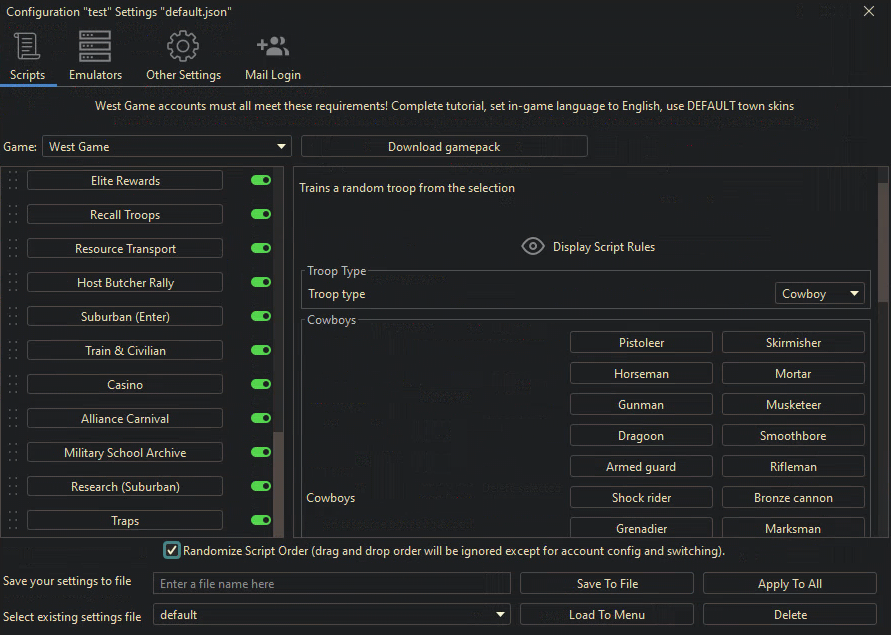
Task: Switch to the Other Settings tab label
Action: click(184, 75)
